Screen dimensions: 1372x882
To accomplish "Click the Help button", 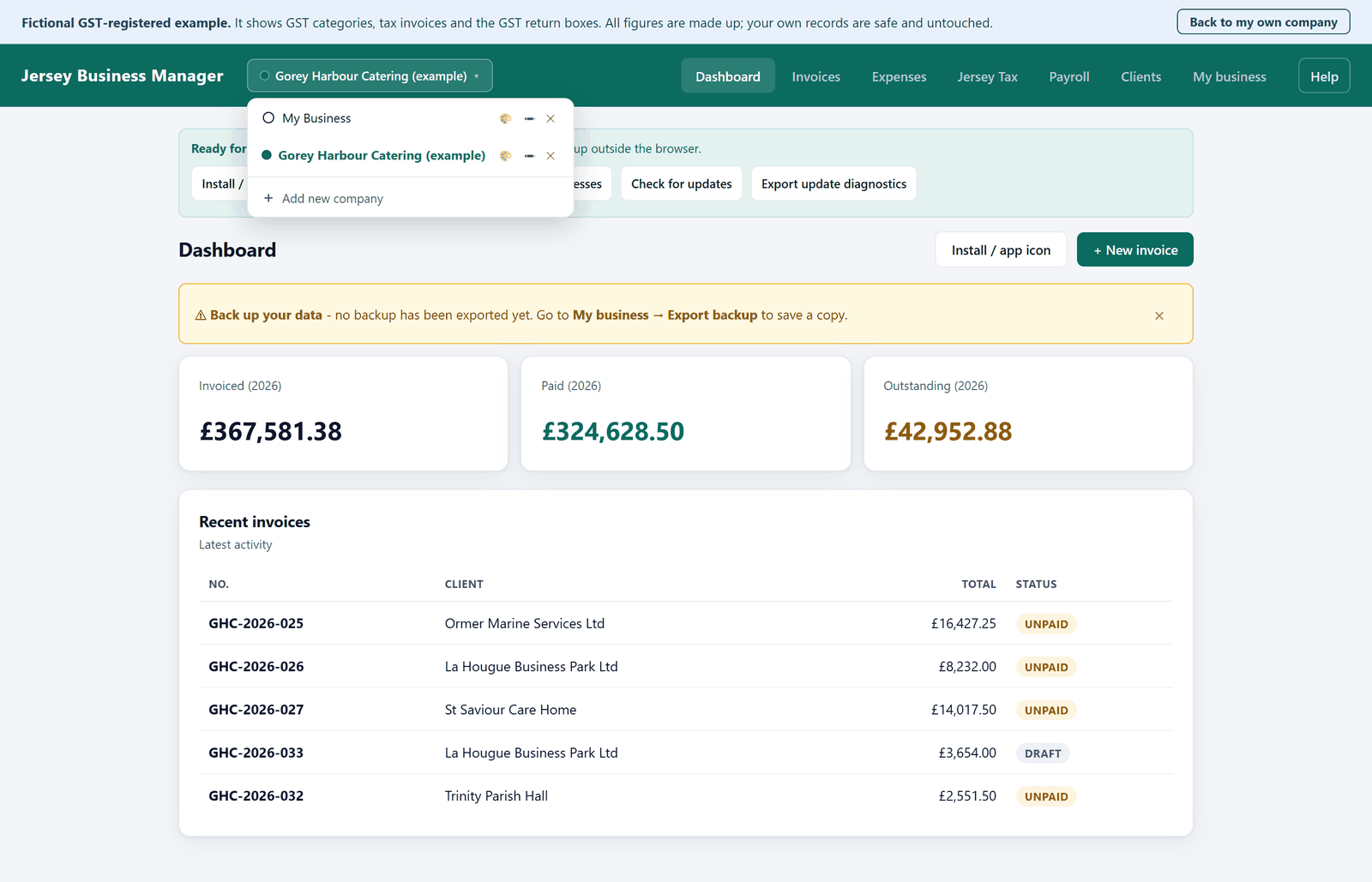I will tap(1324, 75).
